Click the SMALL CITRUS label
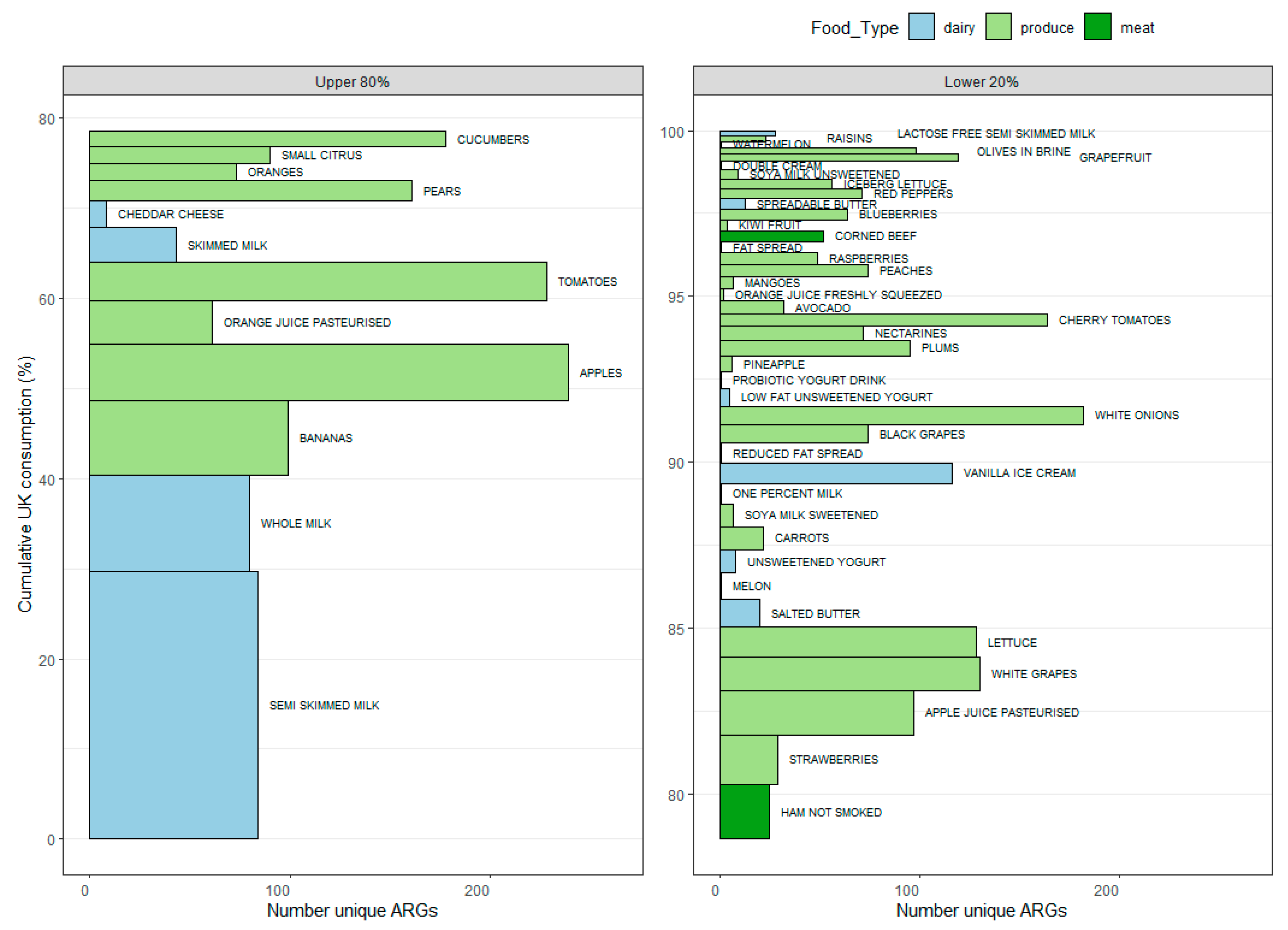 click(x=322, y=155)
